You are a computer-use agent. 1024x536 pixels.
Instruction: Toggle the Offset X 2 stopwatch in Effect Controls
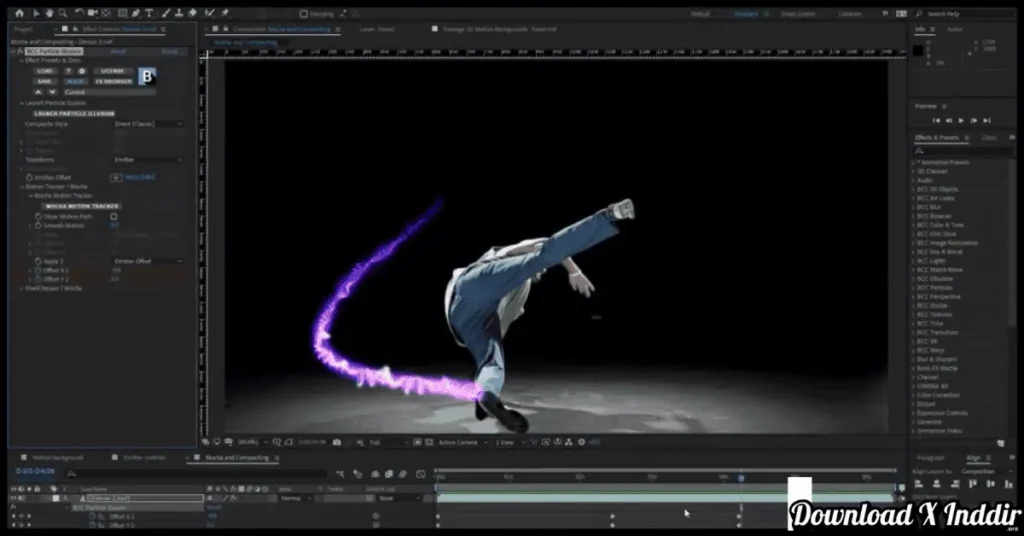(x=38, y=270)
